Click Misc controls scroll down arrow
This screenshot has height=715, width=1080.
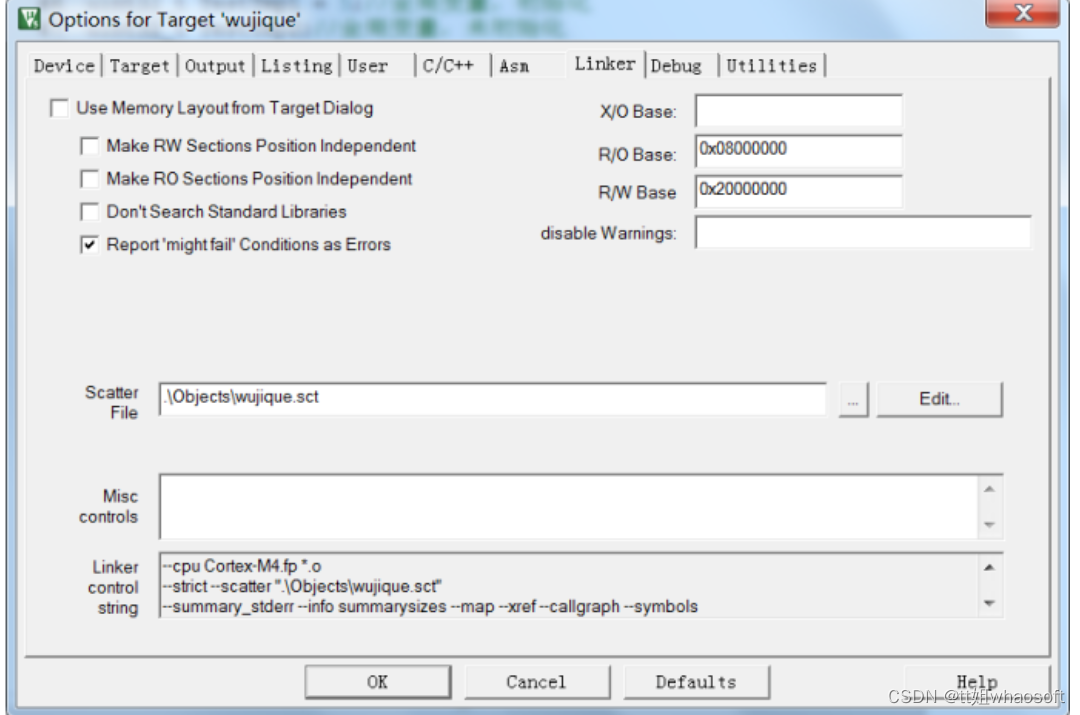990,525
